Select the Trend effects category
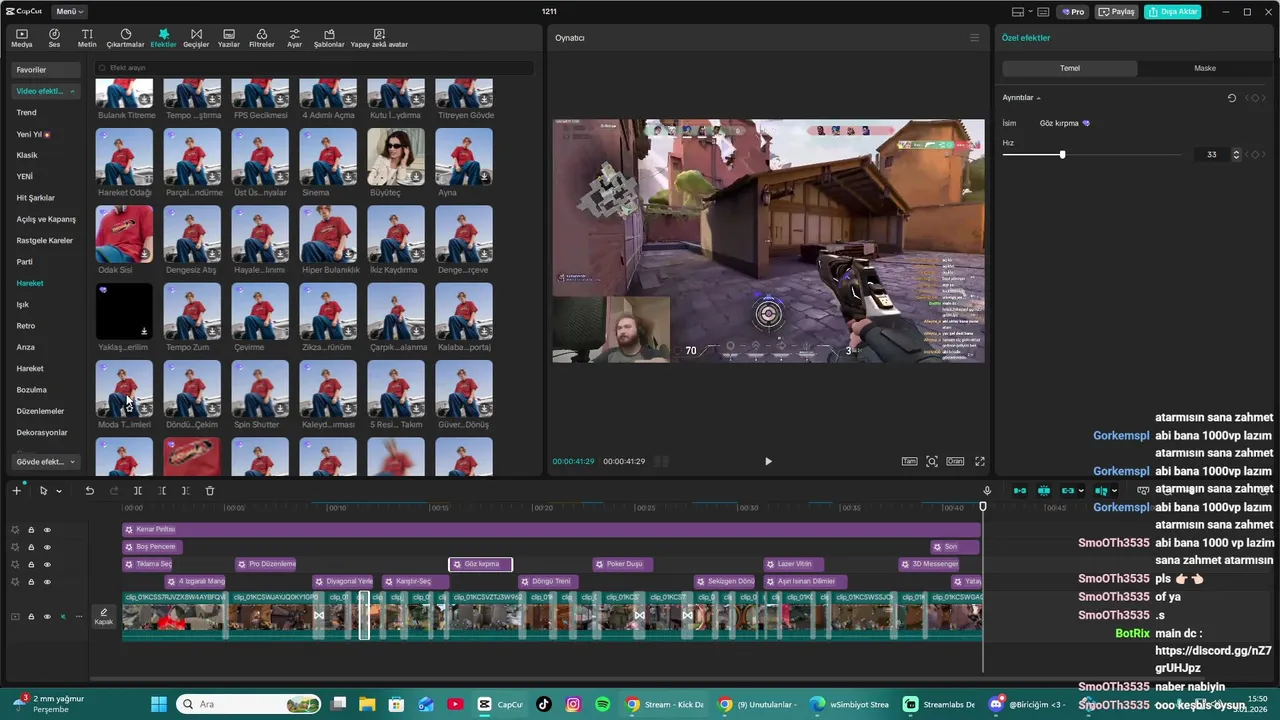The image size is (1280, 720). tap(27, 113)
